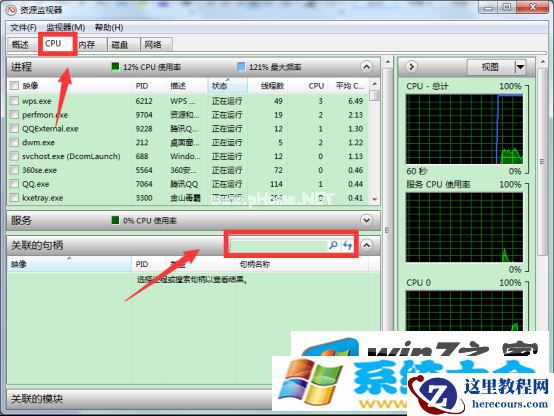Select the wps.exe process row name
This screenshot has width=554, height=416.
click(x=37, y=101)
